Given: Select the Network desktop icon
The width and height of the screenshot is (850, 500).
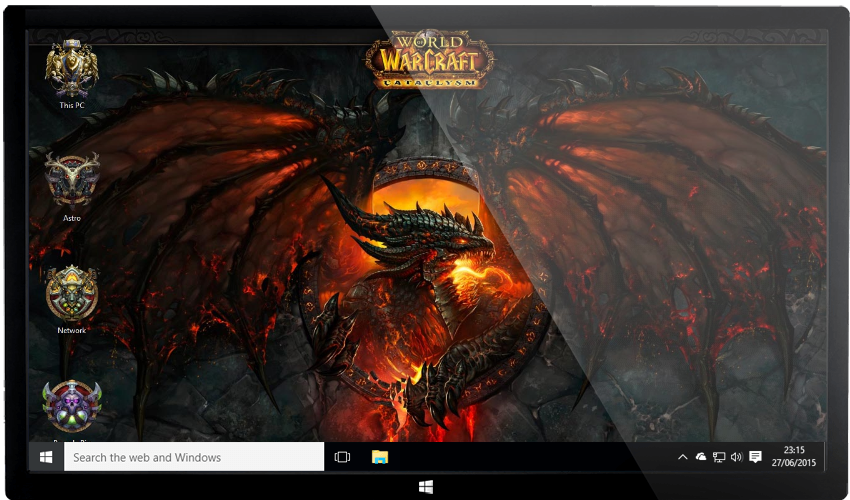Looking at the screenshot, I should (x=72, y=299).
